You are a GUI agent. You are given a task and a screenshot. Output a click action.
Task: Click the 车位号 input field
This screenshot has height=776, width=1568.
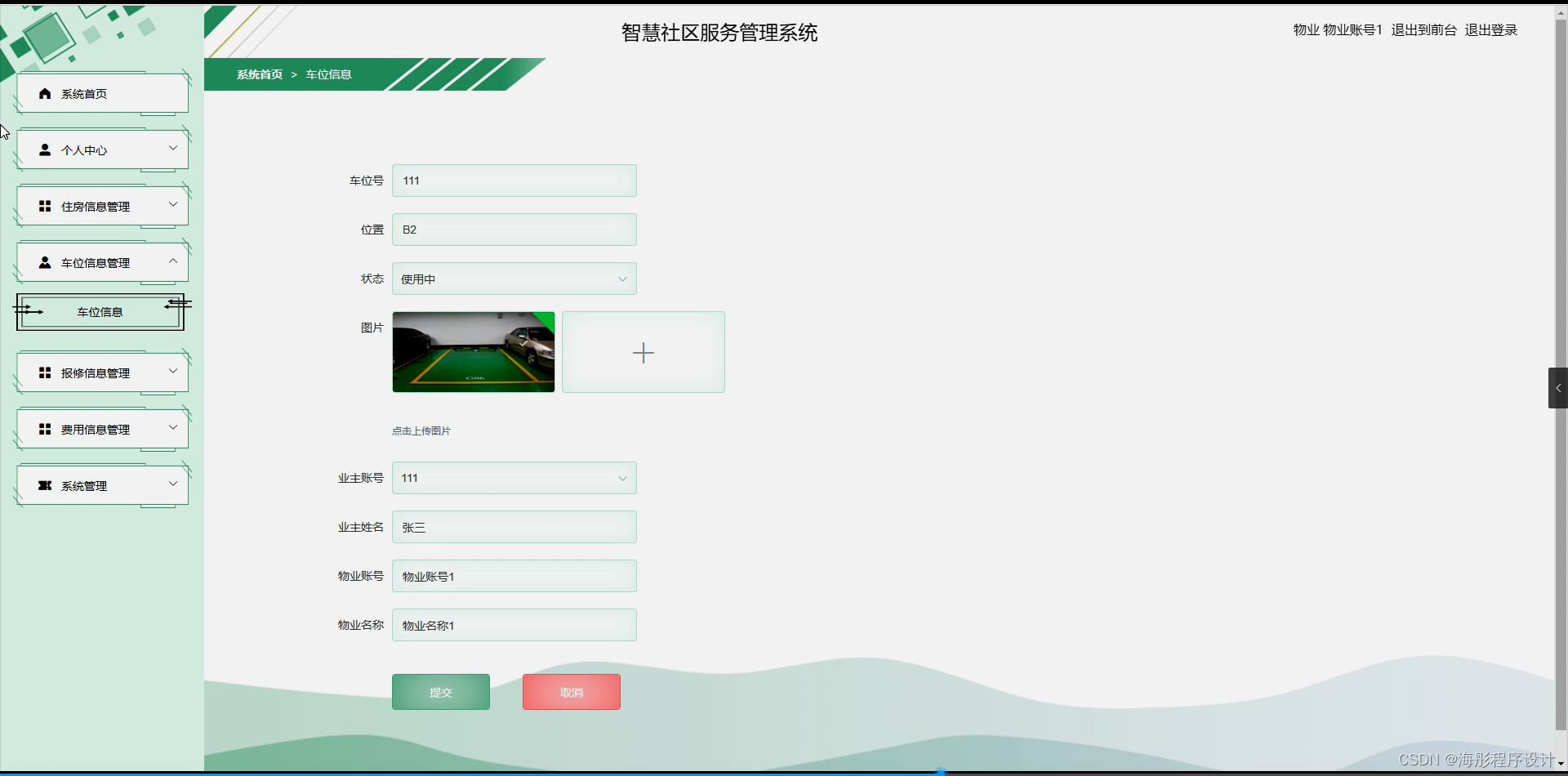pos(514,181)
